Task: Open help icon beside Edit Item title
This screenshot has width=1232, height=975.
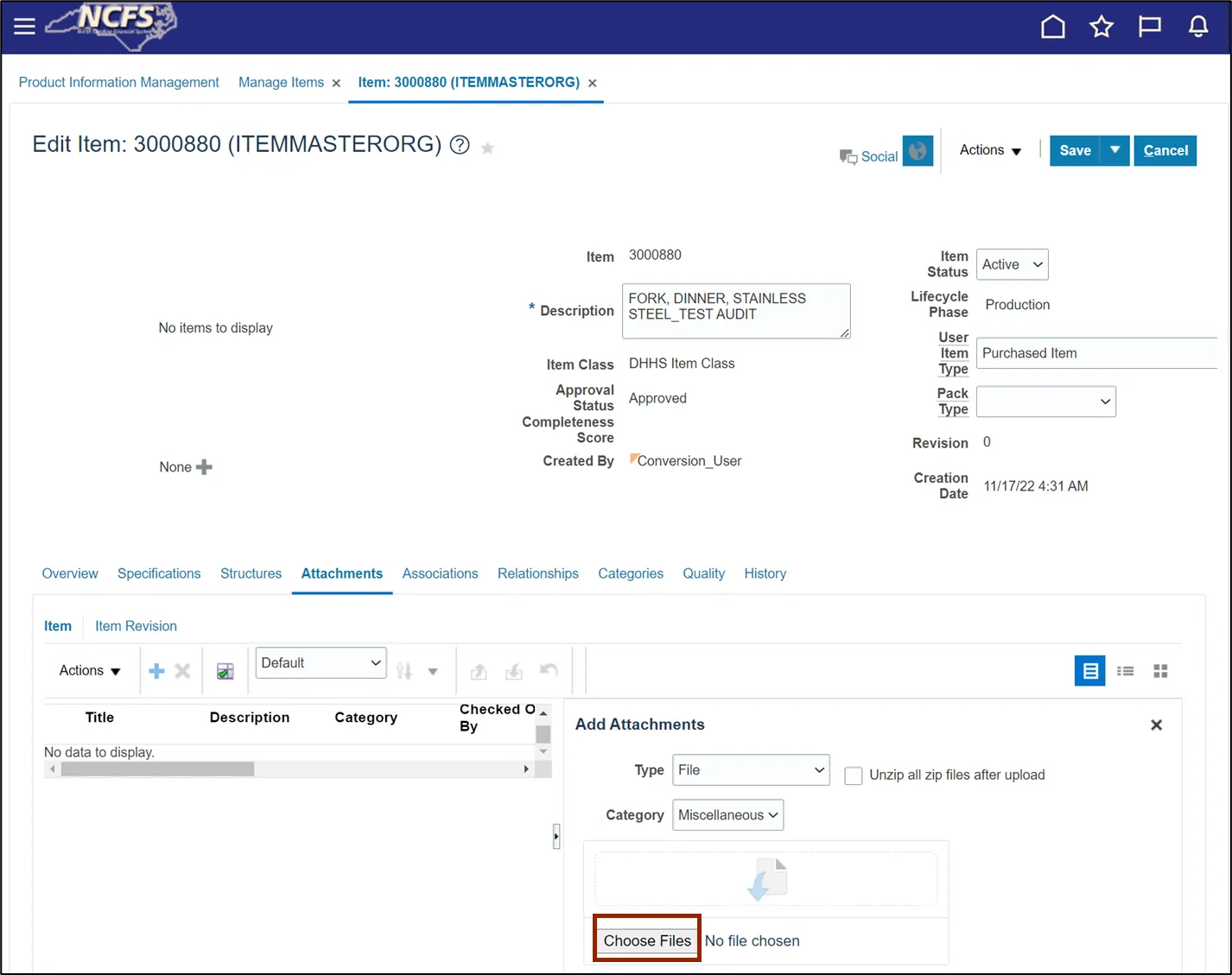Action: tap(460, 145)
